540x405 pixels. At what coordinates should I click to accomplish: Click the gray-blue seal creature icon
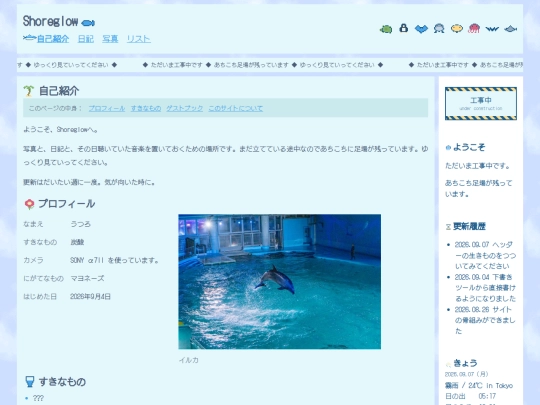tap(439, 29)
